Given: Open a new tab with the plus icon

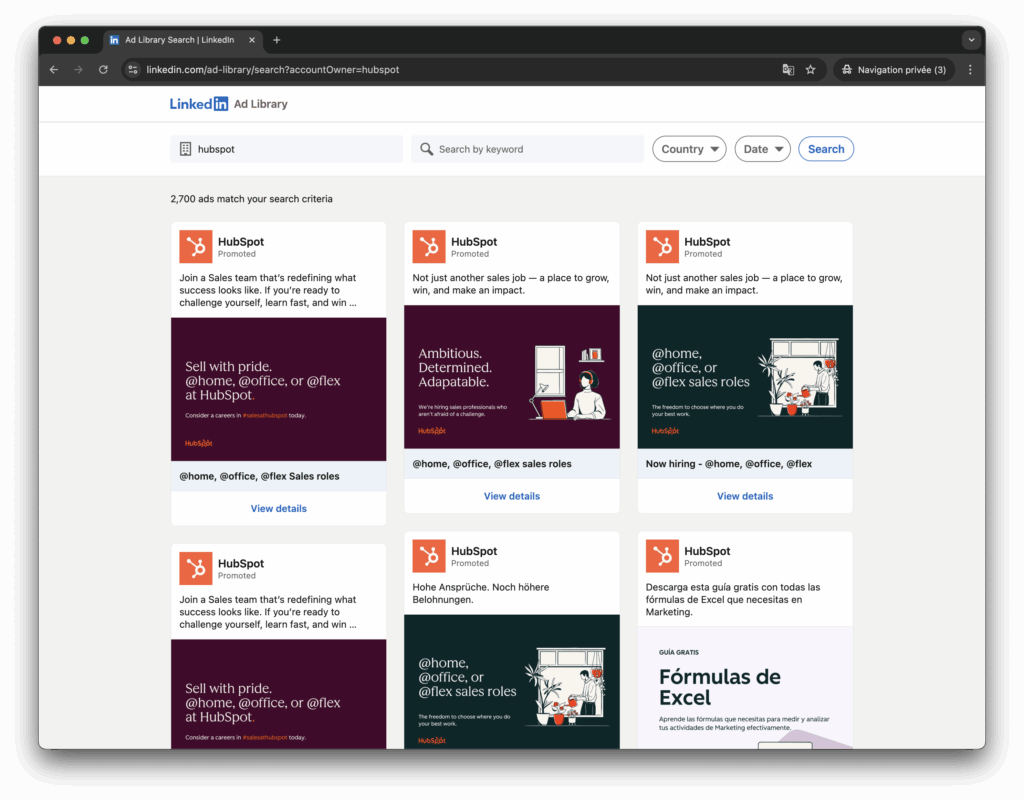Looking at the screenshot, I should [x=277, y=40].
